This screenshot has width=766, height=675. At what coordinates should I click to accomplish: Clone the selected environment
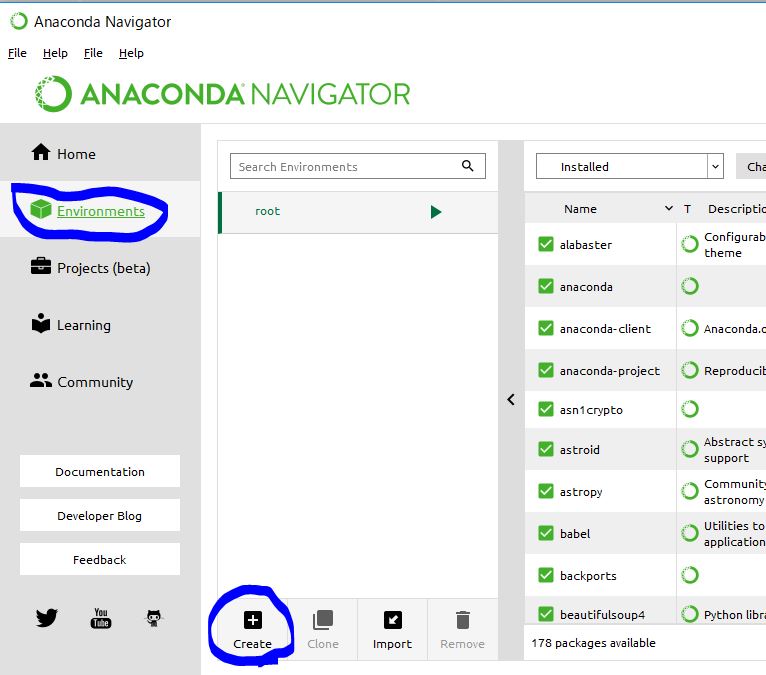click(x=323, y=630)
